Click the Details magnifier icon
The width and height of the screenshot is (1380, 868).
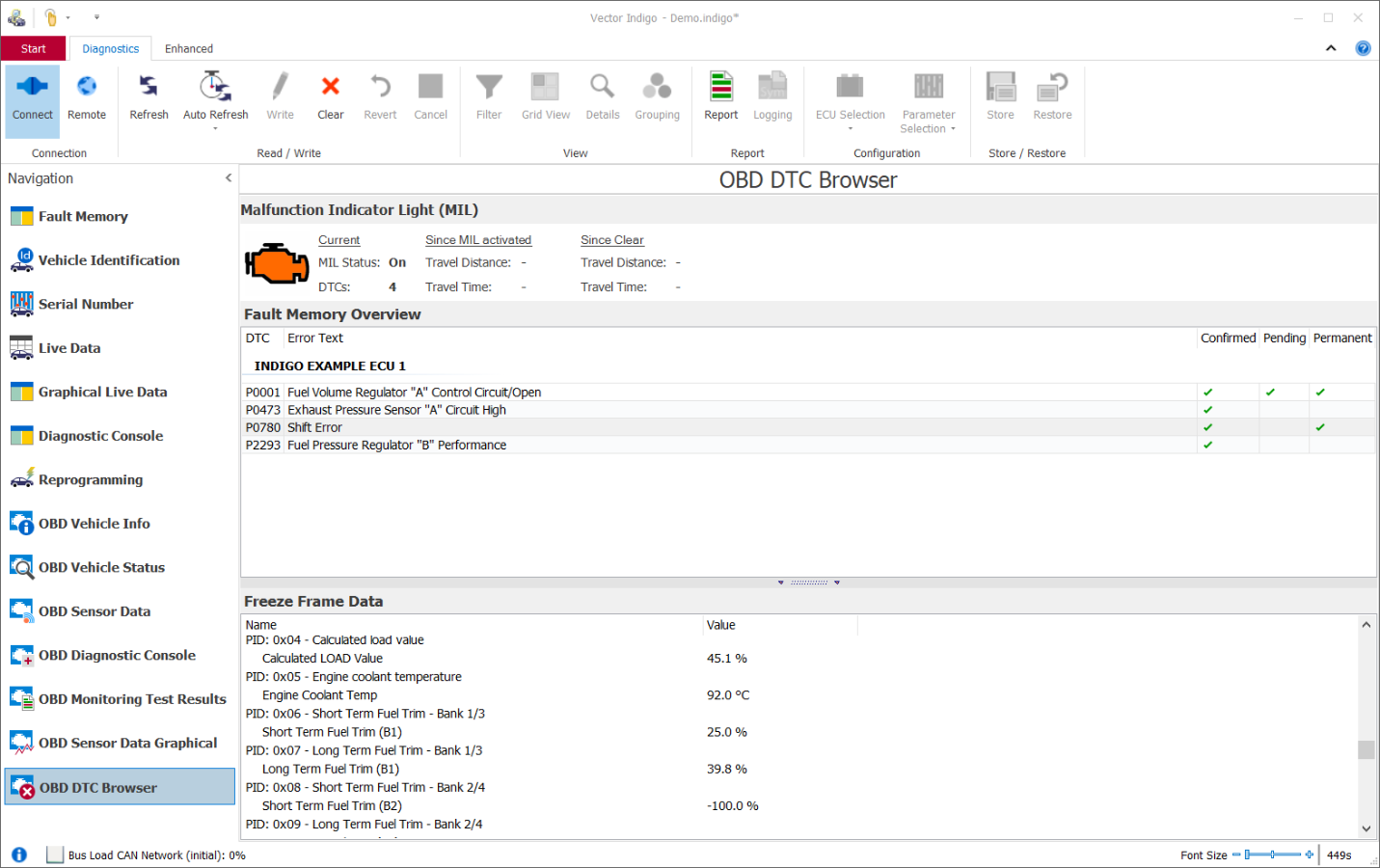point(603,87)
